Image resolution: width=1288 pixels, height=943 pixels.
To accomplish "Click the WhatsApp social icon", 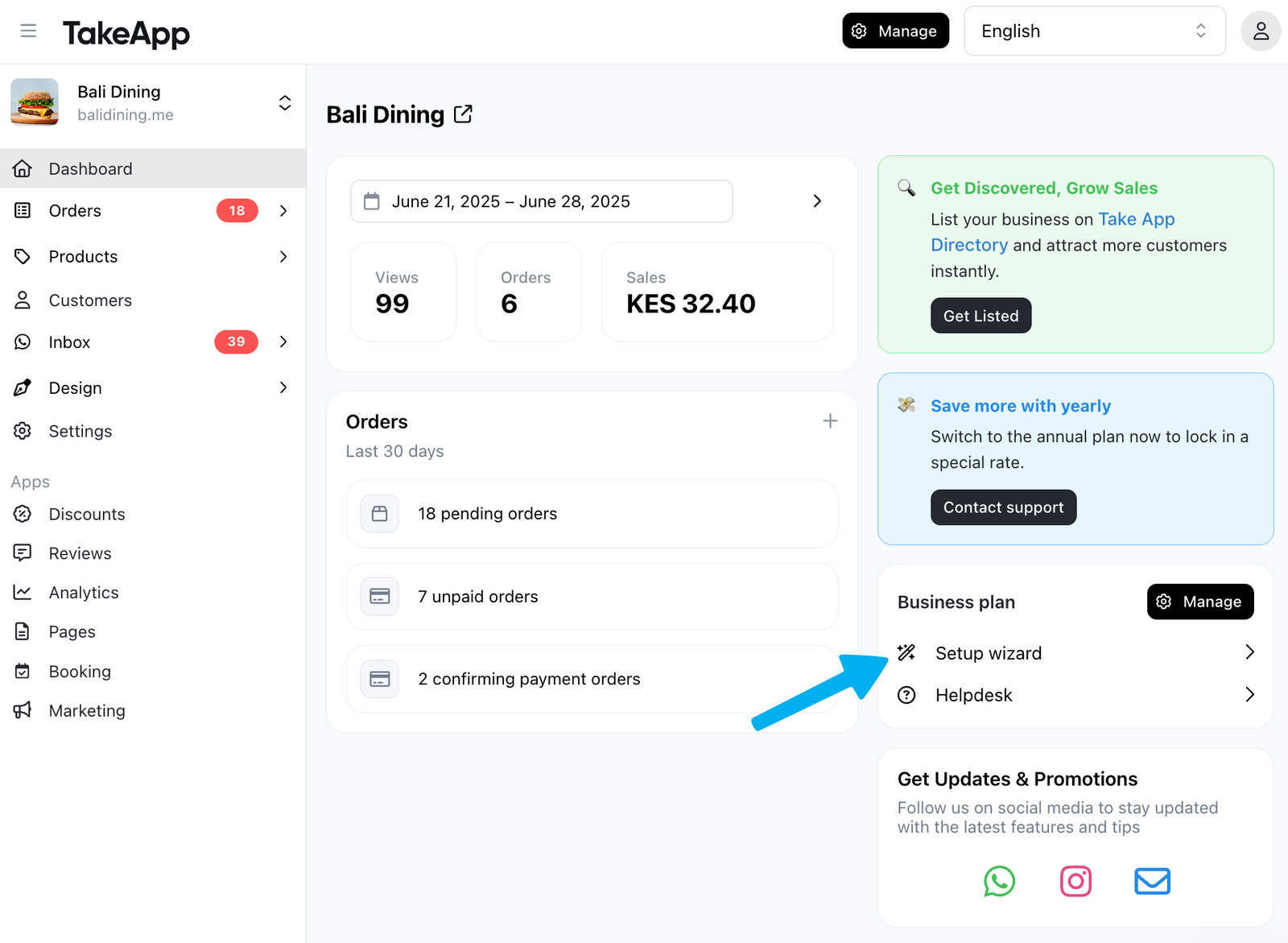I will tap(999, 881).
